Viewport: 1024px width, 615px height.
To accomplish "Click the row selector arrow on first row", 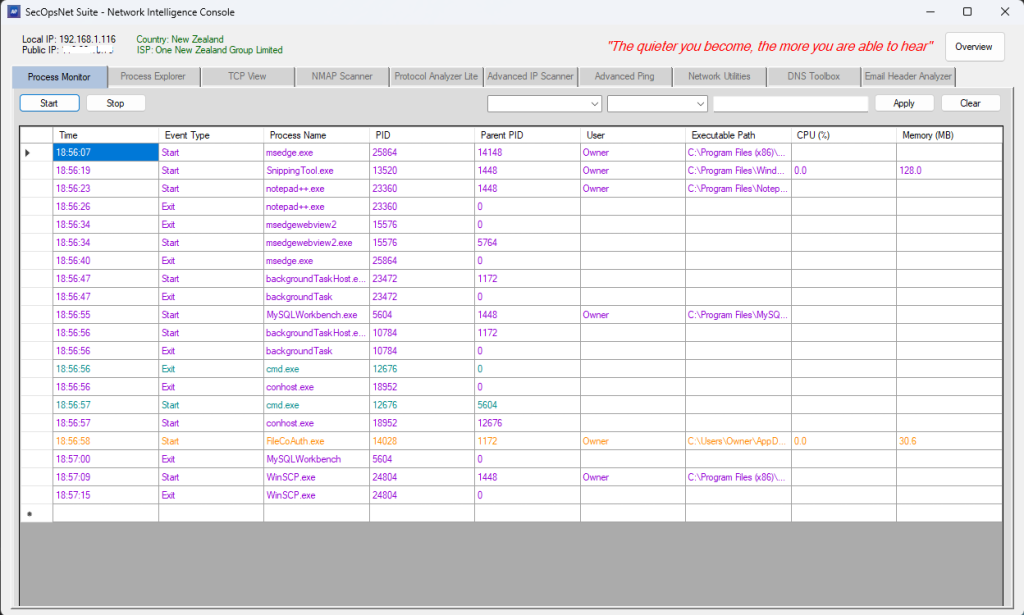I will coord(28,153).
